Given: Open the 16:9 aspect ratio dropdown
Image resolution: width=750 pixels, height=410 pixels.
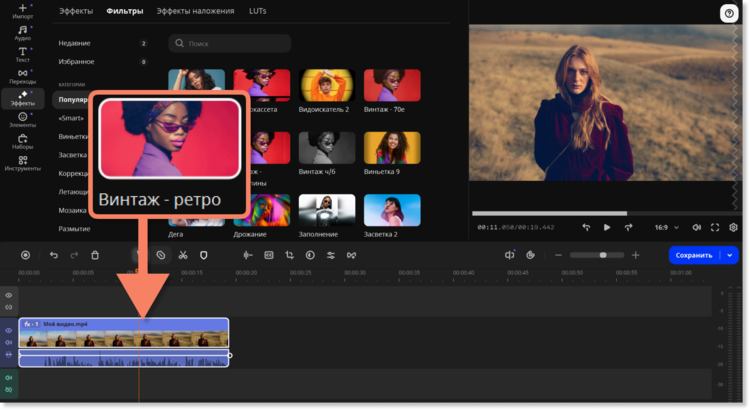Looking at the screenshot, I should point(664,227).
